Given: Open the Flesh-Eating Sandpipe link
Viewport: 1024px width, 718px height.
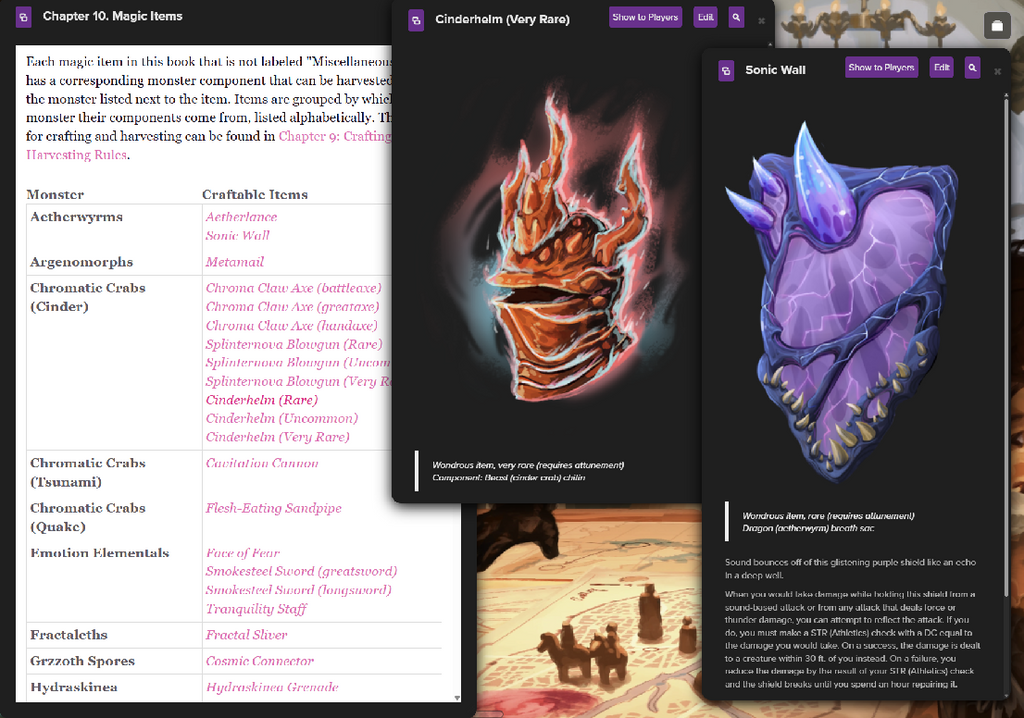Looking at the screenshot, I should pos(273,508).
